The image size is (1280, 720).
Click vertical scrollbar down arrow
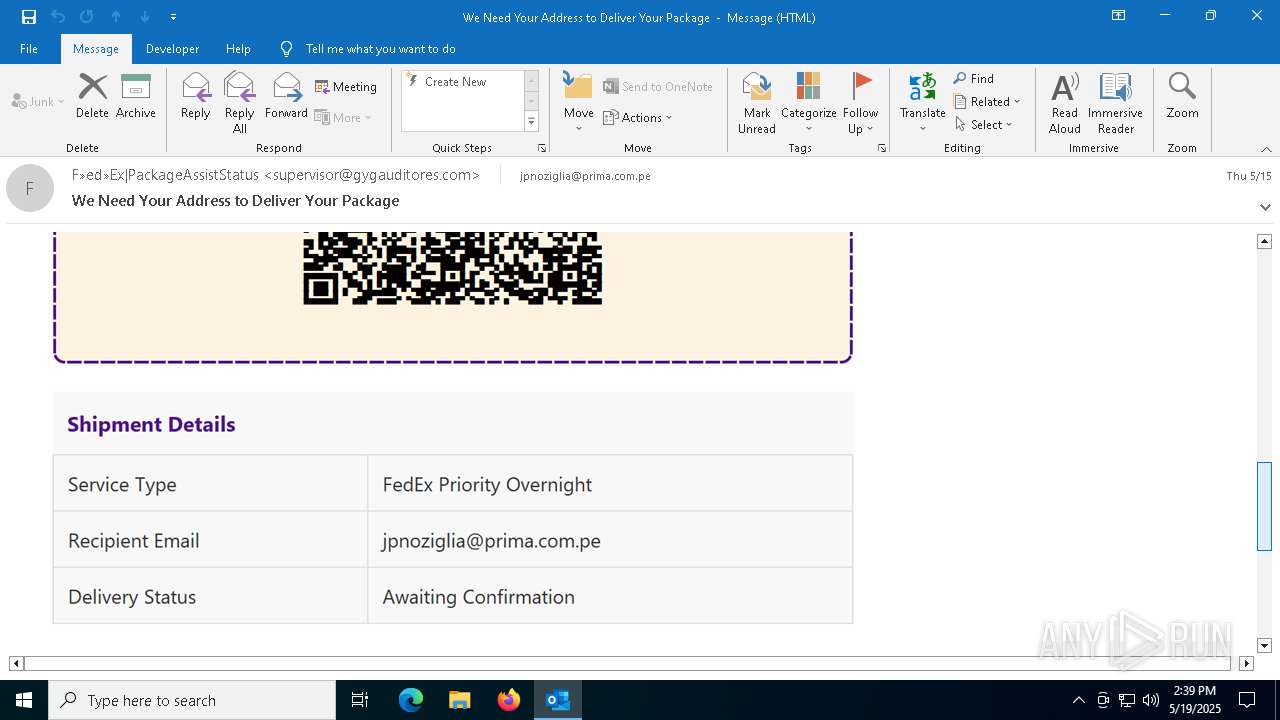point(1264,646)
